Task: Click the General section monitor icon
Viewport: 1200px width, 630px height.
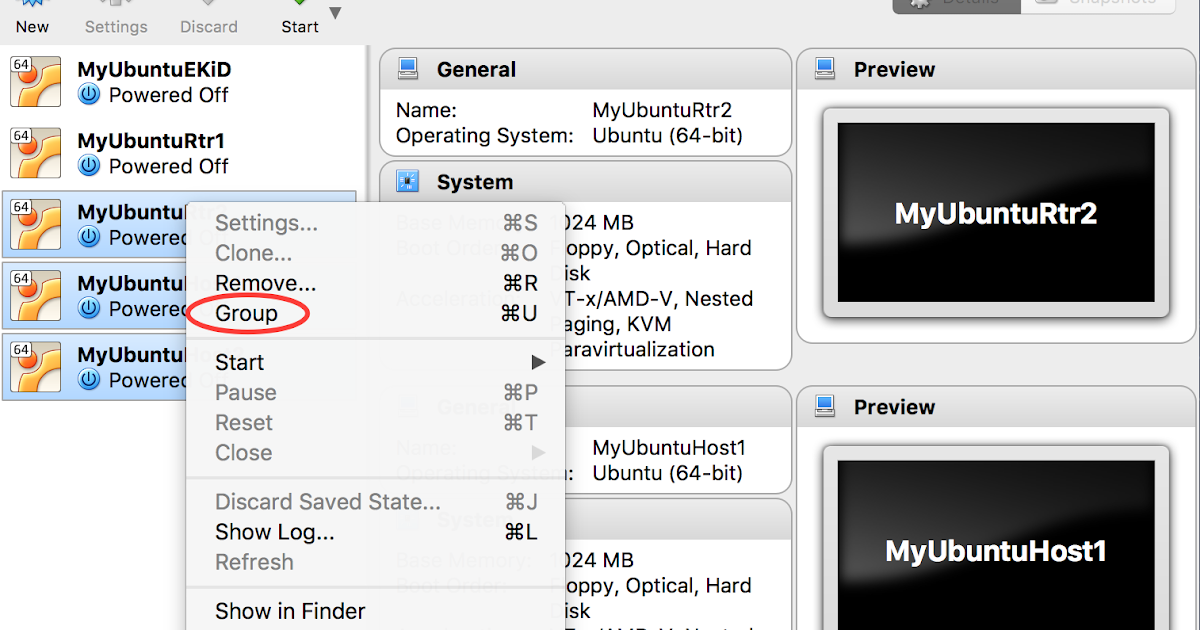Action: [x=407, y=68]
